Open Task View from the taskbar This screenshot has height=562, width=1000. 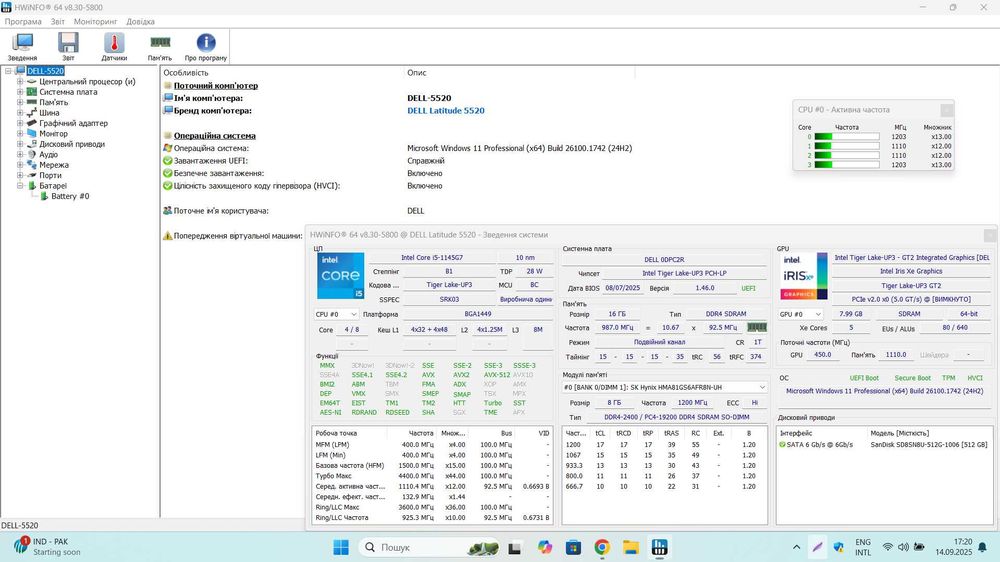point(515,547)
